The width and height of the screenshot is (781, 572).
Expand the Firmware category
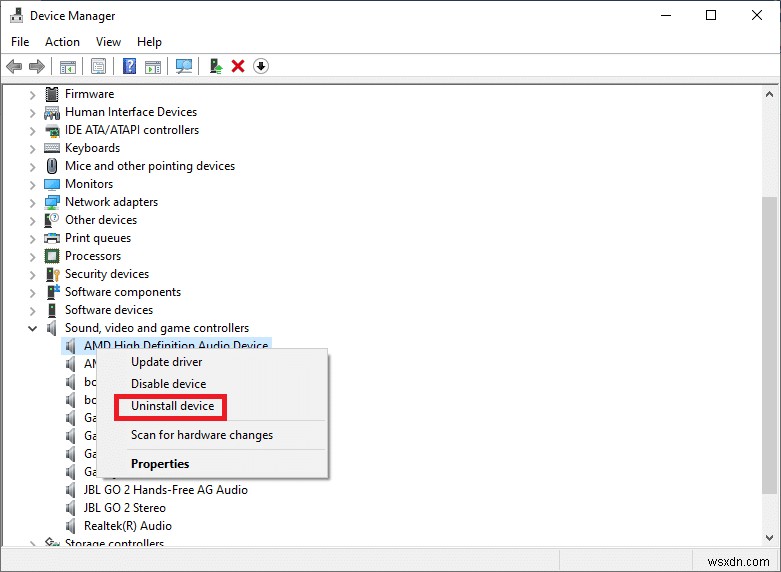tap(32, 95)
